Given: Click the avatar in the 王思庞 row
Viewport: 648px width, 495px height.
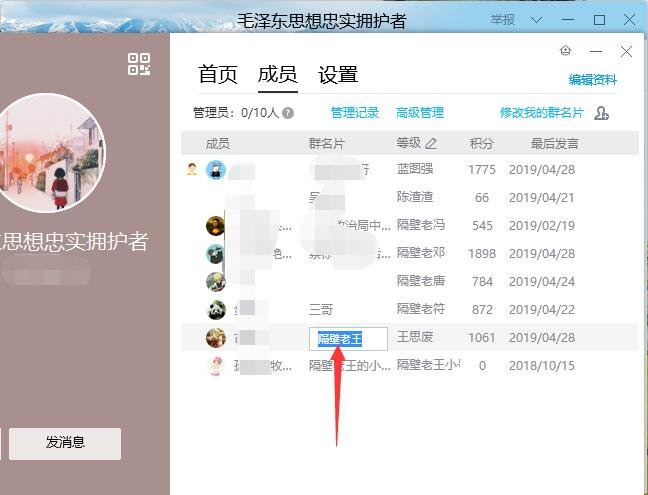Looking at the screenshot, I should point(216,338).
